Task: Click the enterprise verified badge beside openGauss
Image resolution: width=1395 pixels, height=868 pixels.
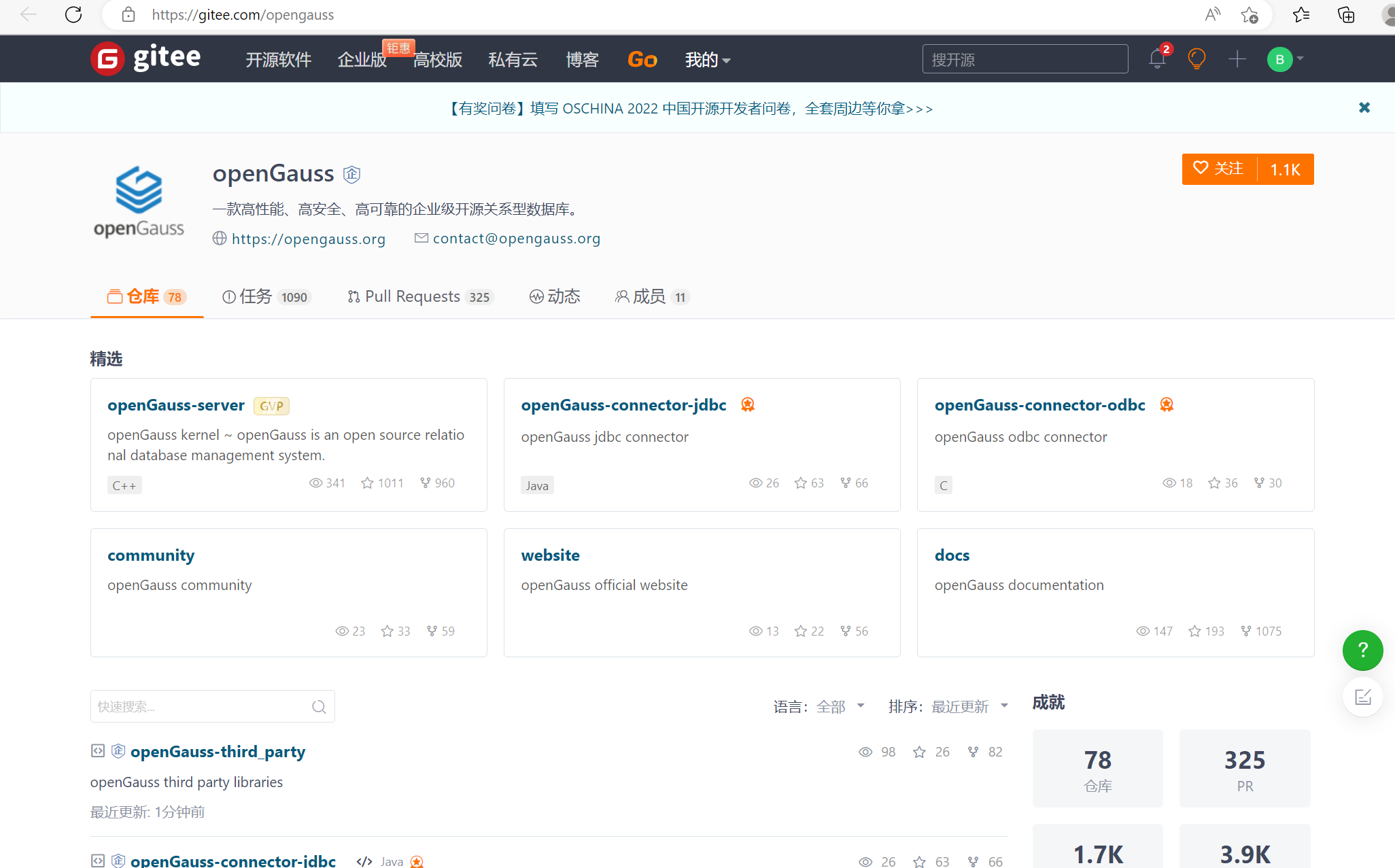Action: coord(351,175)
